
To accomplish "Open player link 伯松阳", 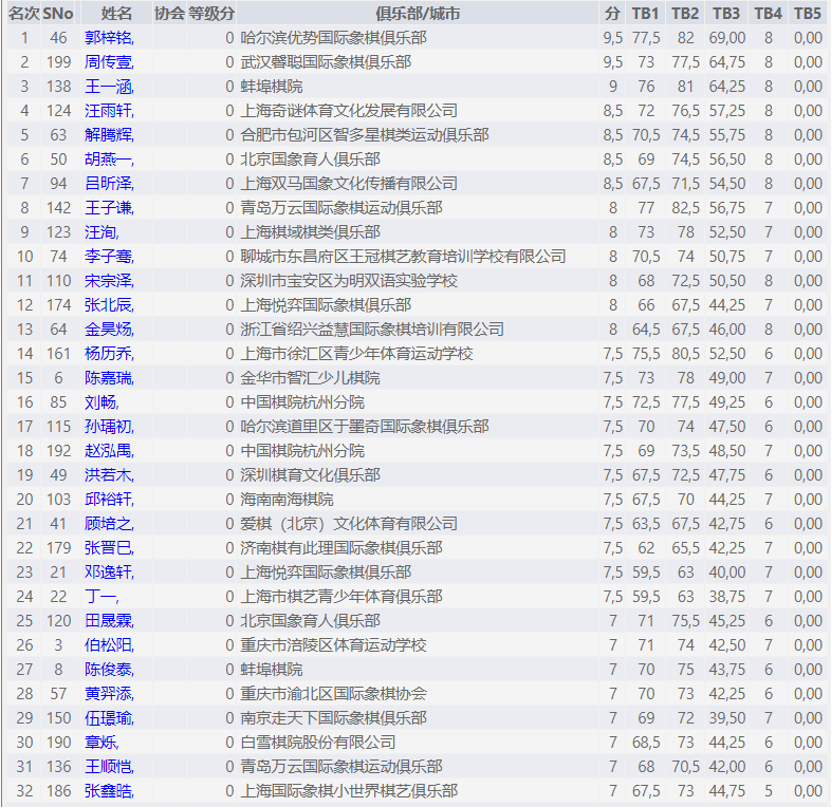I will (x=108, y=645).
